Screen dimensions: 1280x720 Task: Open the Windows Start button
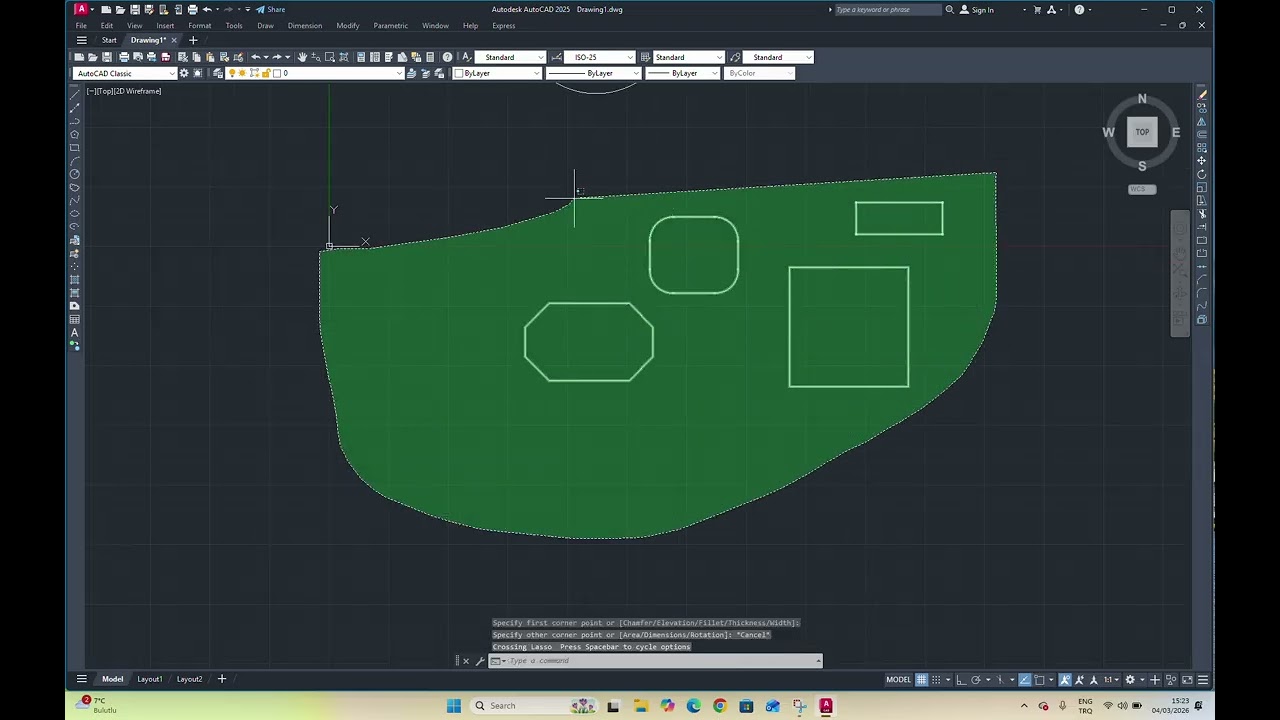click(453, 706)
